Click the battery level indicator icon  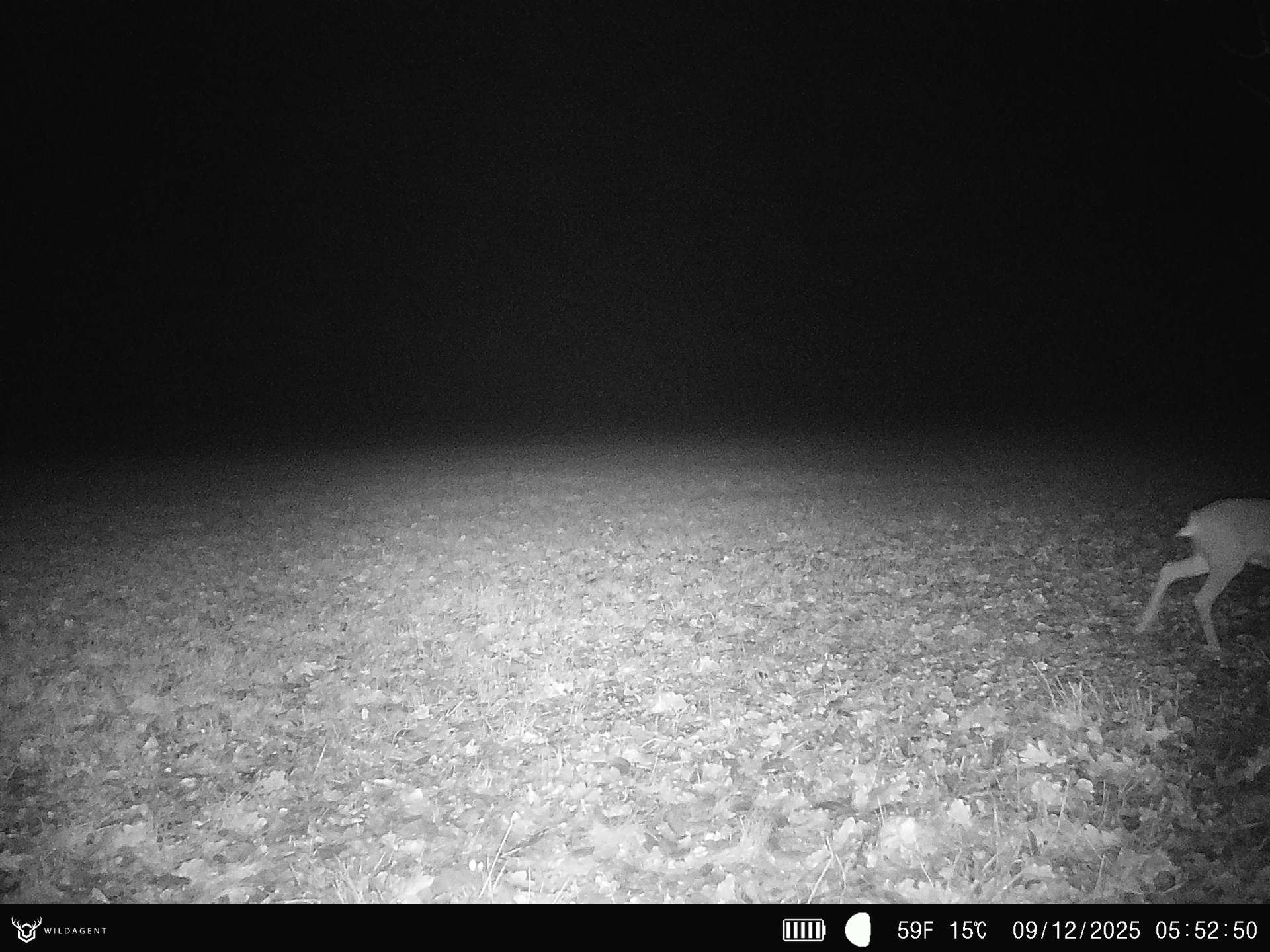[804, 930]
